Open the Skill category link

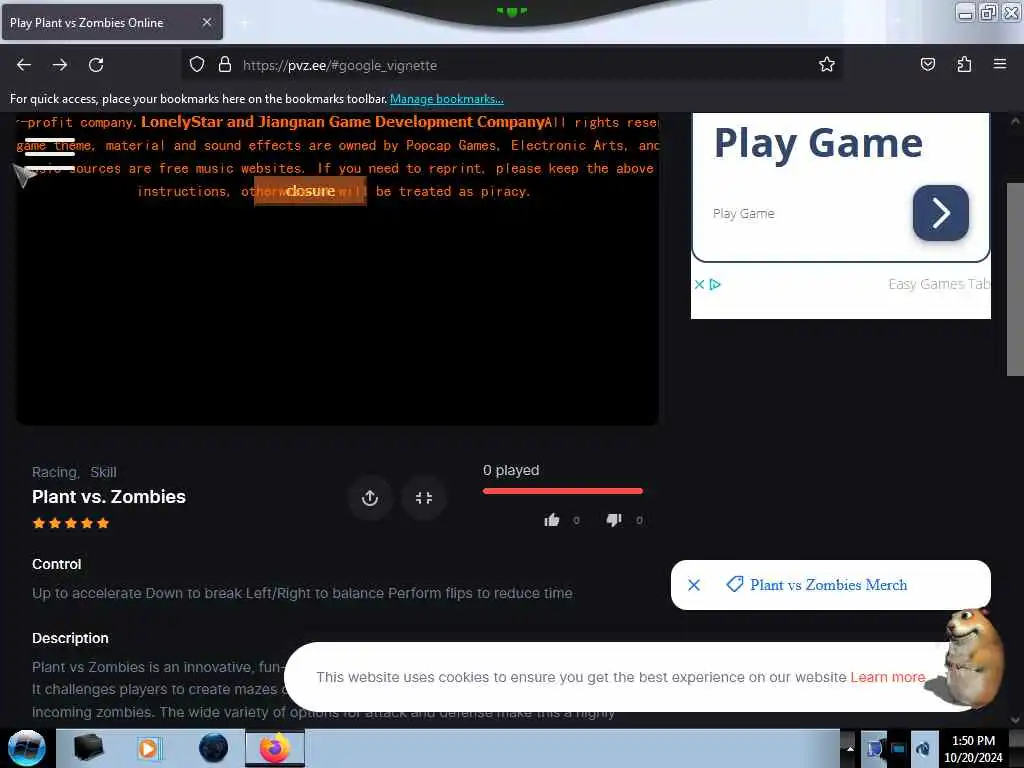103,472
